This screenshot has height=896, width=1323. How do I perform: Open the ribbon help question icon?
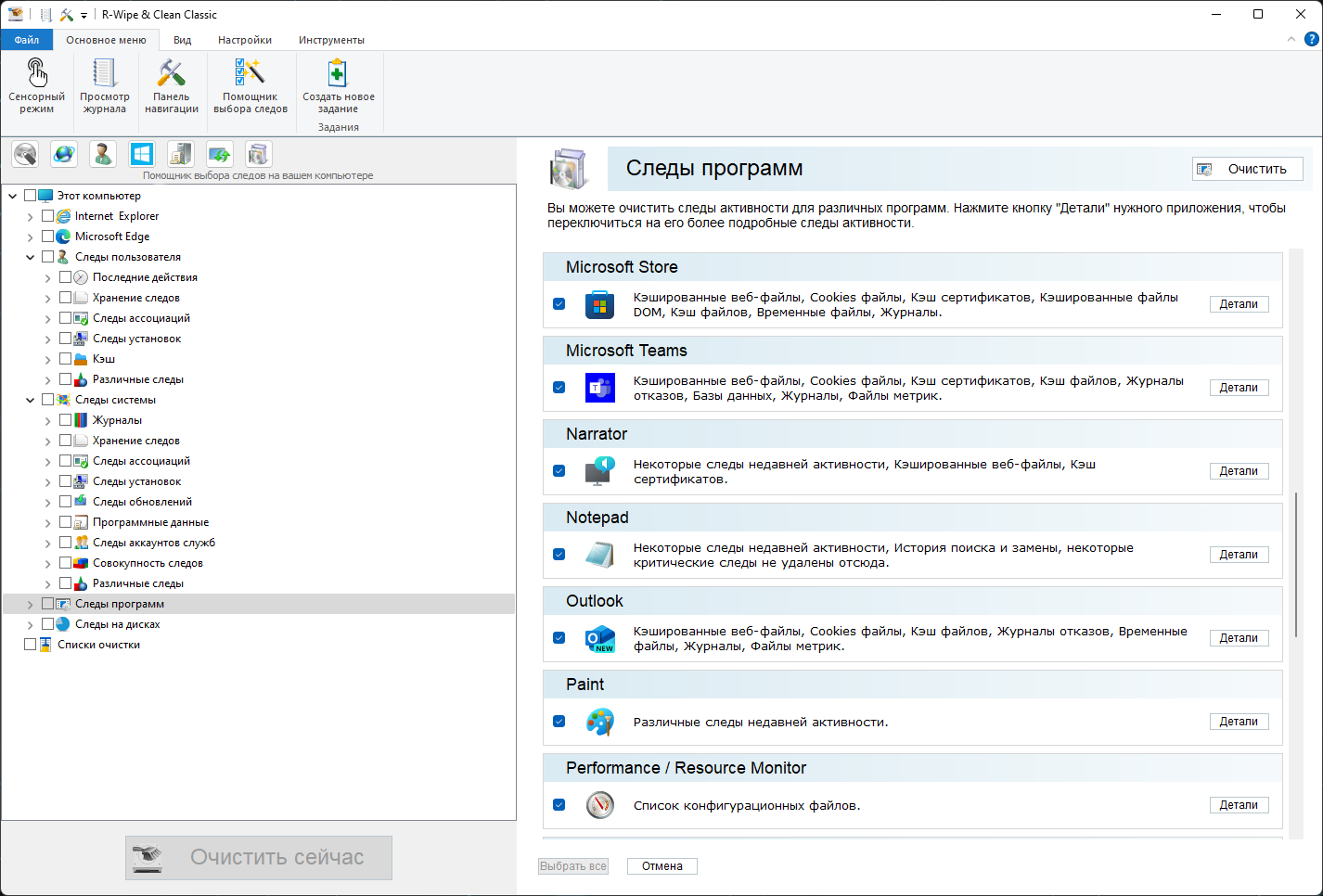[1311, 39]
